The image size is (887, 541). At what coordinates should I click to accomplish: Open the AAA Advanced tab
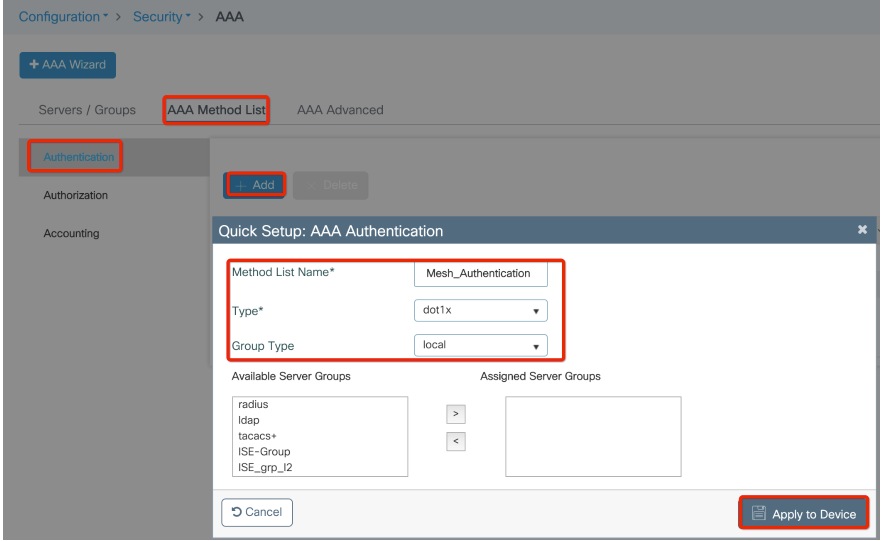coord(340,110)
